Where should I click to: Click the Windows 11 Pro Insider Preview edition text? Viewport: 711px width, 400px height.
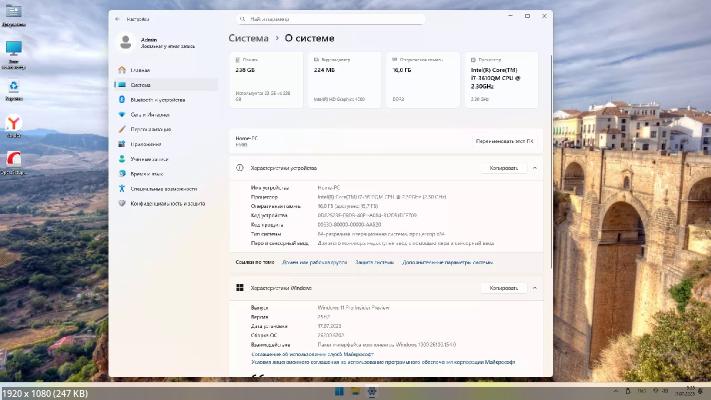point(353,307)
